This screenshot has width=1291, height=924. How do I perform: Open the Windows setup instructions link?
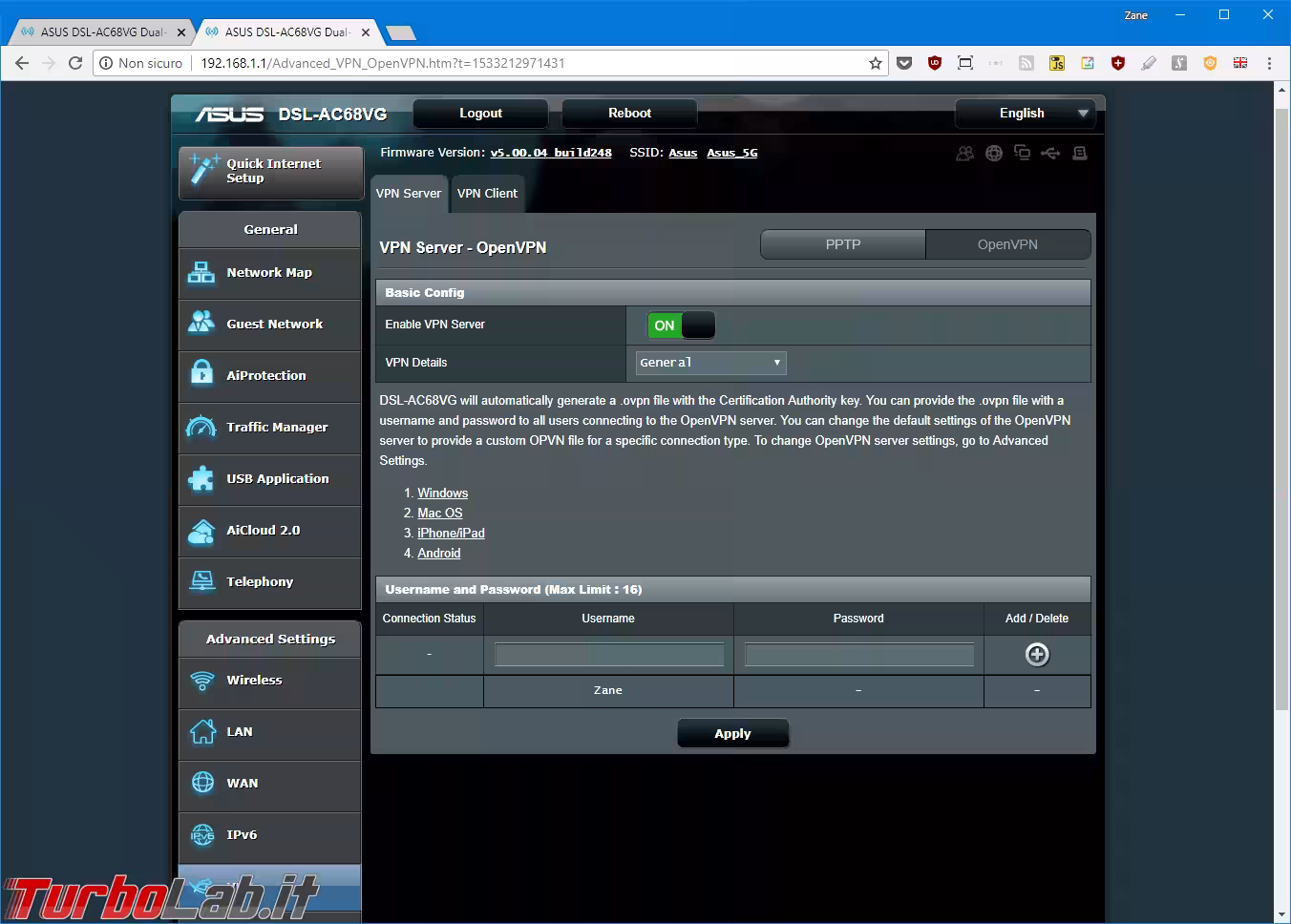(442, 493)
